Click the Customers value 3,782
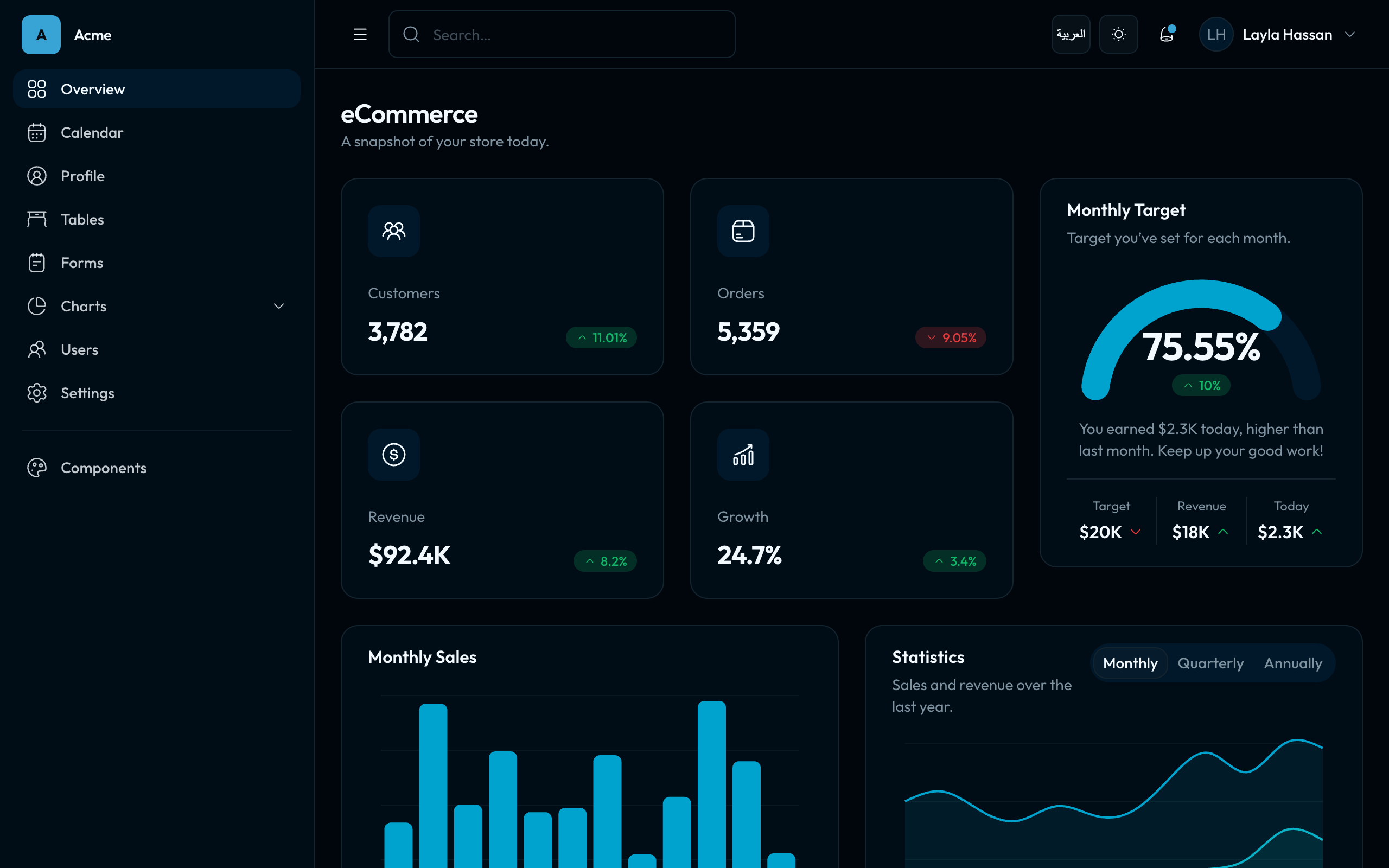Screen dimensions: 1389x868 (x=398, y=332)
